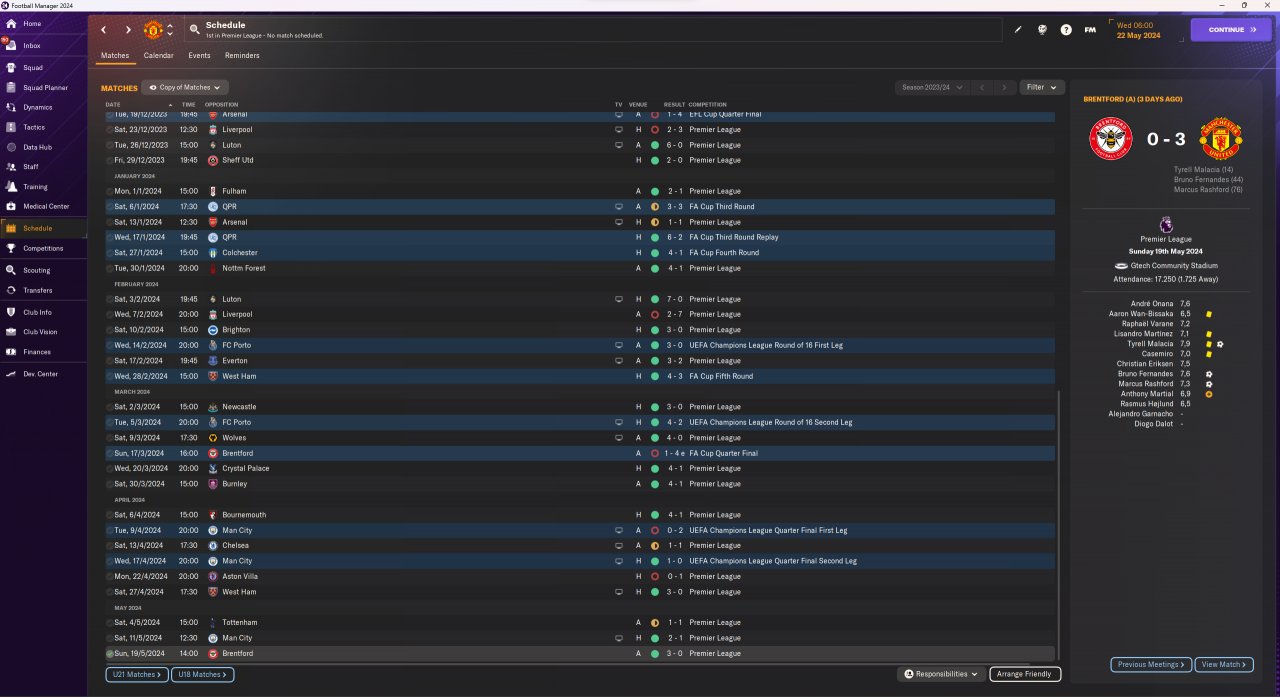The image size is (1280, 697).
Task: Open Data Hub in sidebar
Action: 38,147
